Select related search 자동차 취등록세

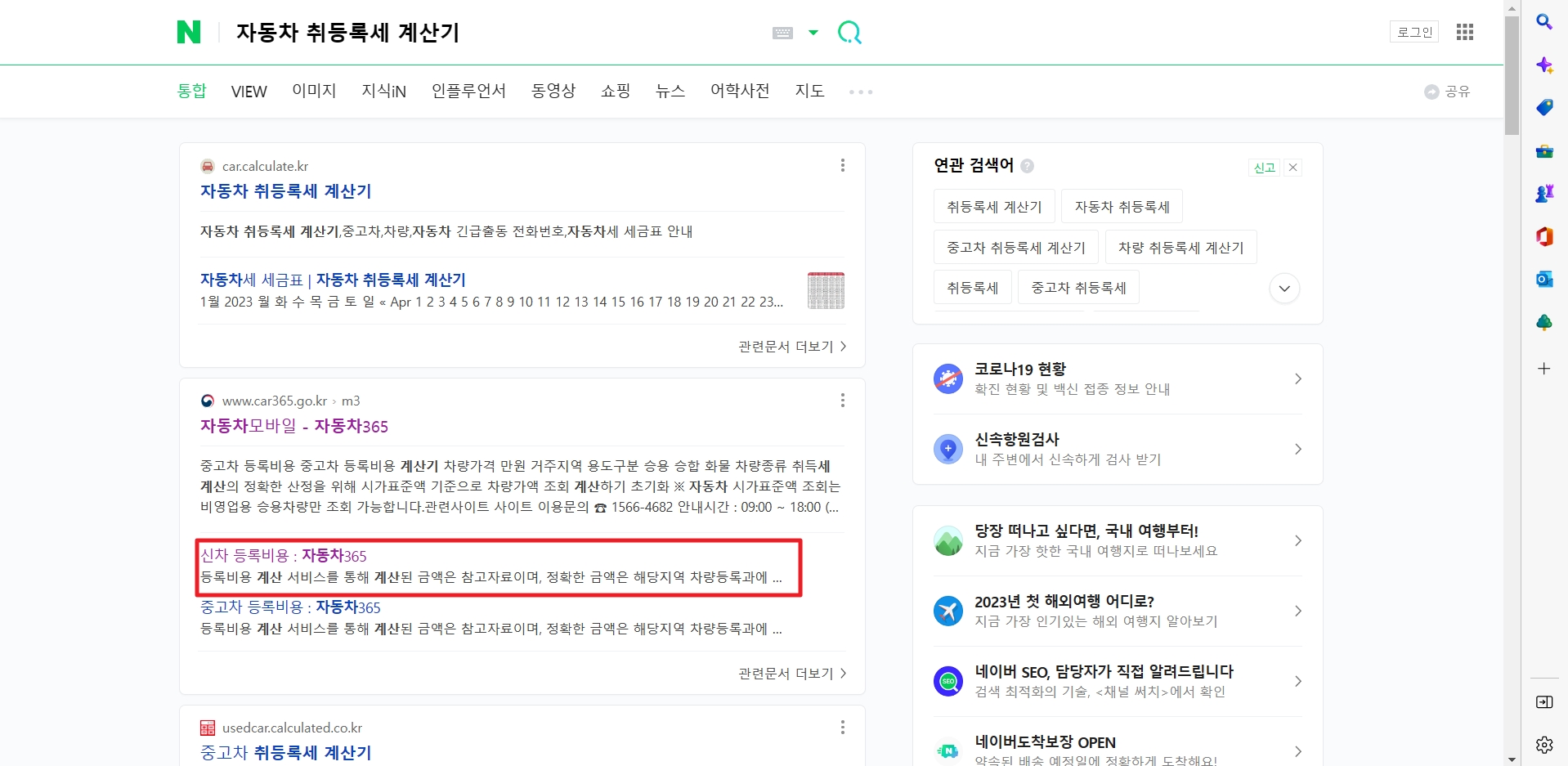pyautogui.click(x=1122, y=207)
